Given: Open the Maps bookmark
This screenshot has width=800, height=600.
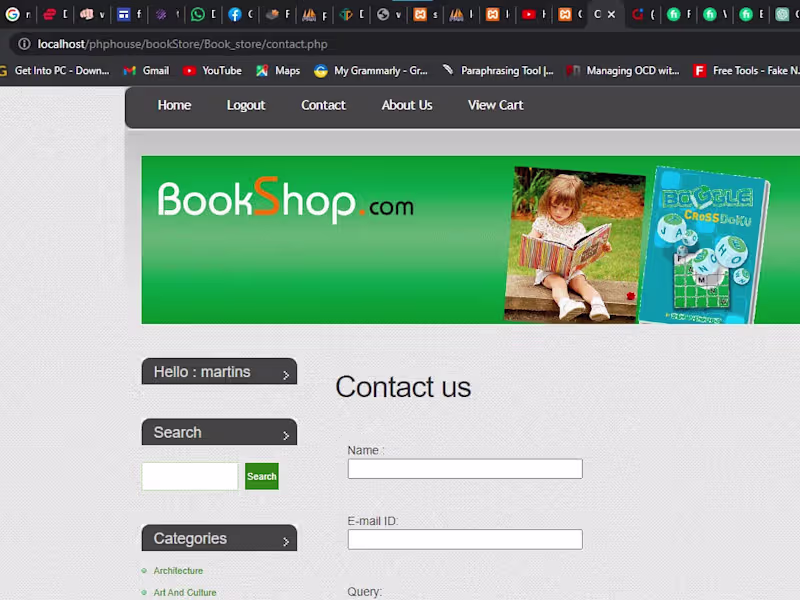Looking at the screenshot, I should (278, 71).
